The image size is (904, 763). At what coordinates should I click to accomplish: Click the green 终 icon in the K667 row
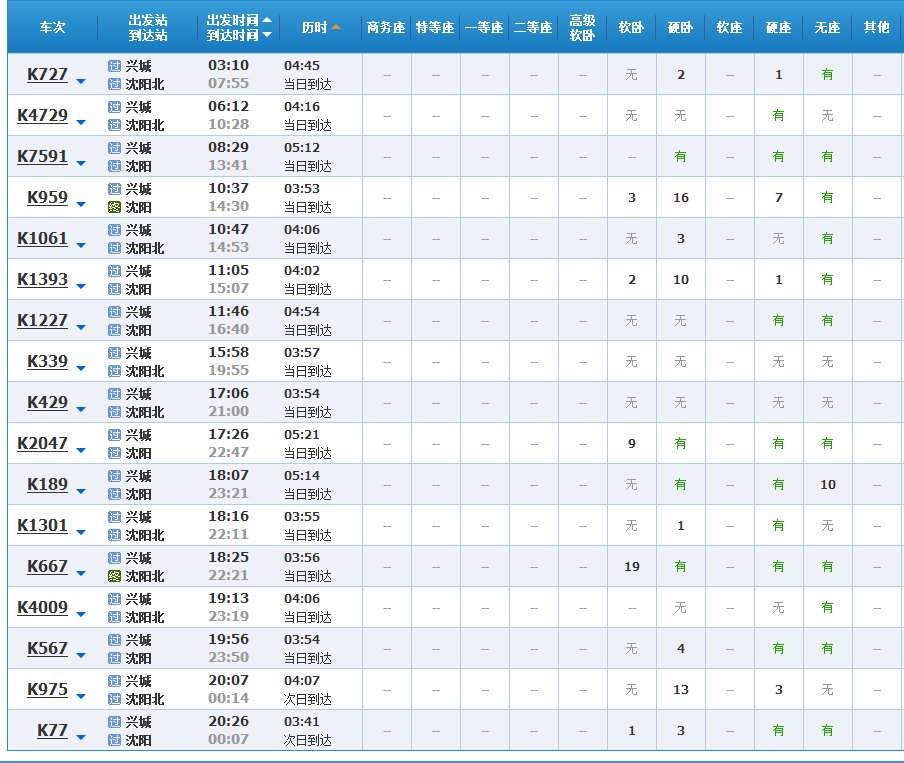115,576
